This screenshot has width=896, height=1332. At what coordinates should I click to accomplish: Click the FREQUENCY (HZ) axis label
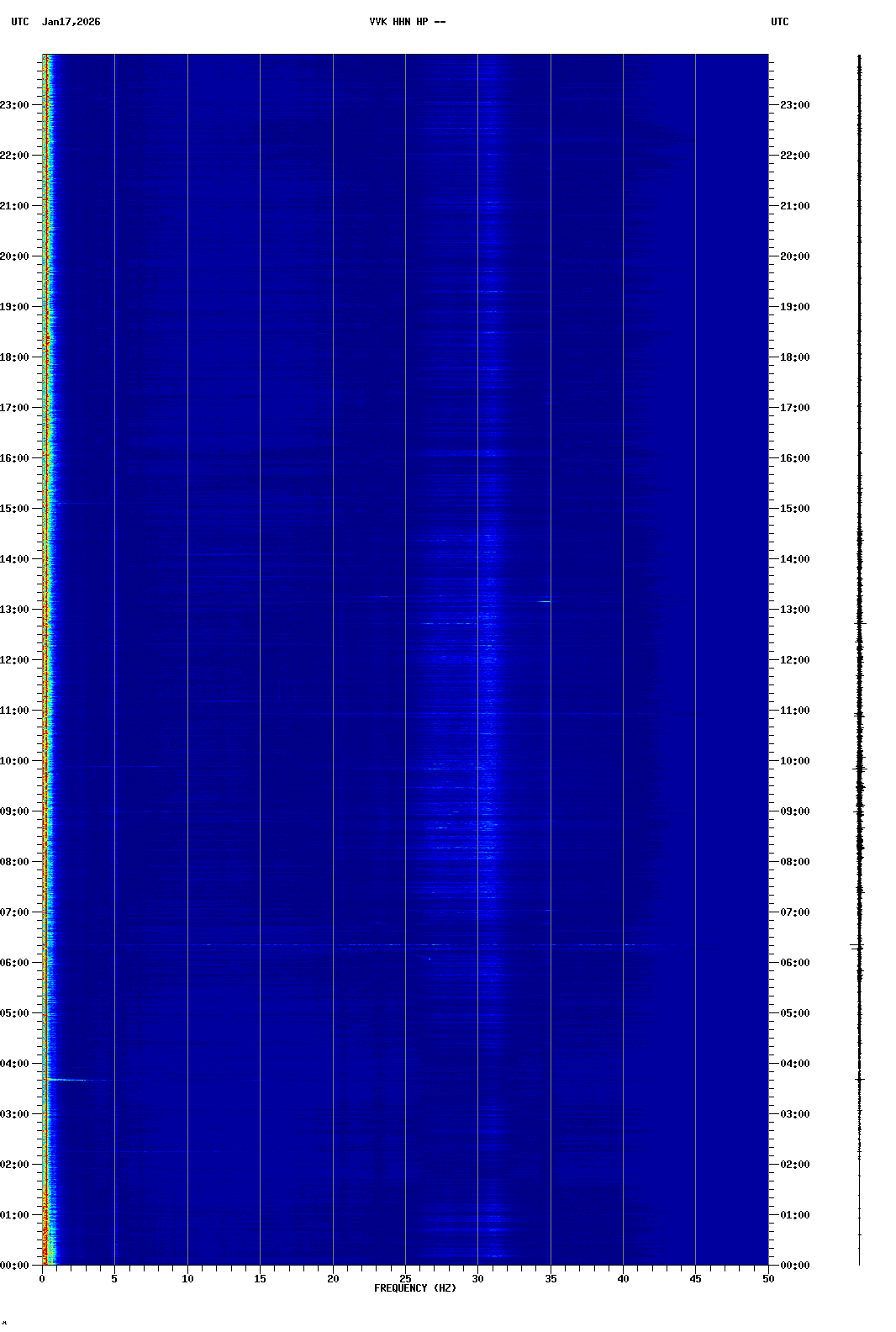coord(415,1288)
